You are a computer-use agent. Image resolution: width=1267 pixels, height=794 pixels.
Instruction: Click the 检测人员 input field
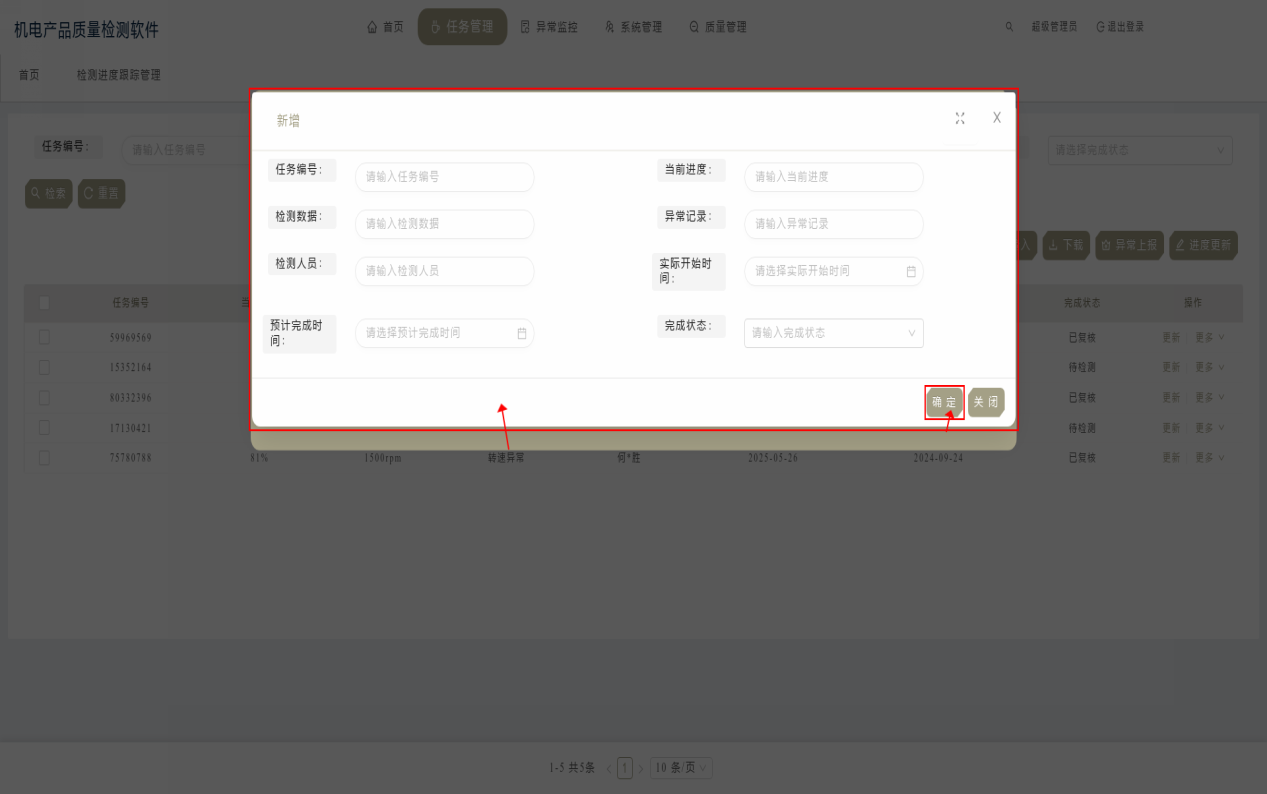[x=444, y=271]
